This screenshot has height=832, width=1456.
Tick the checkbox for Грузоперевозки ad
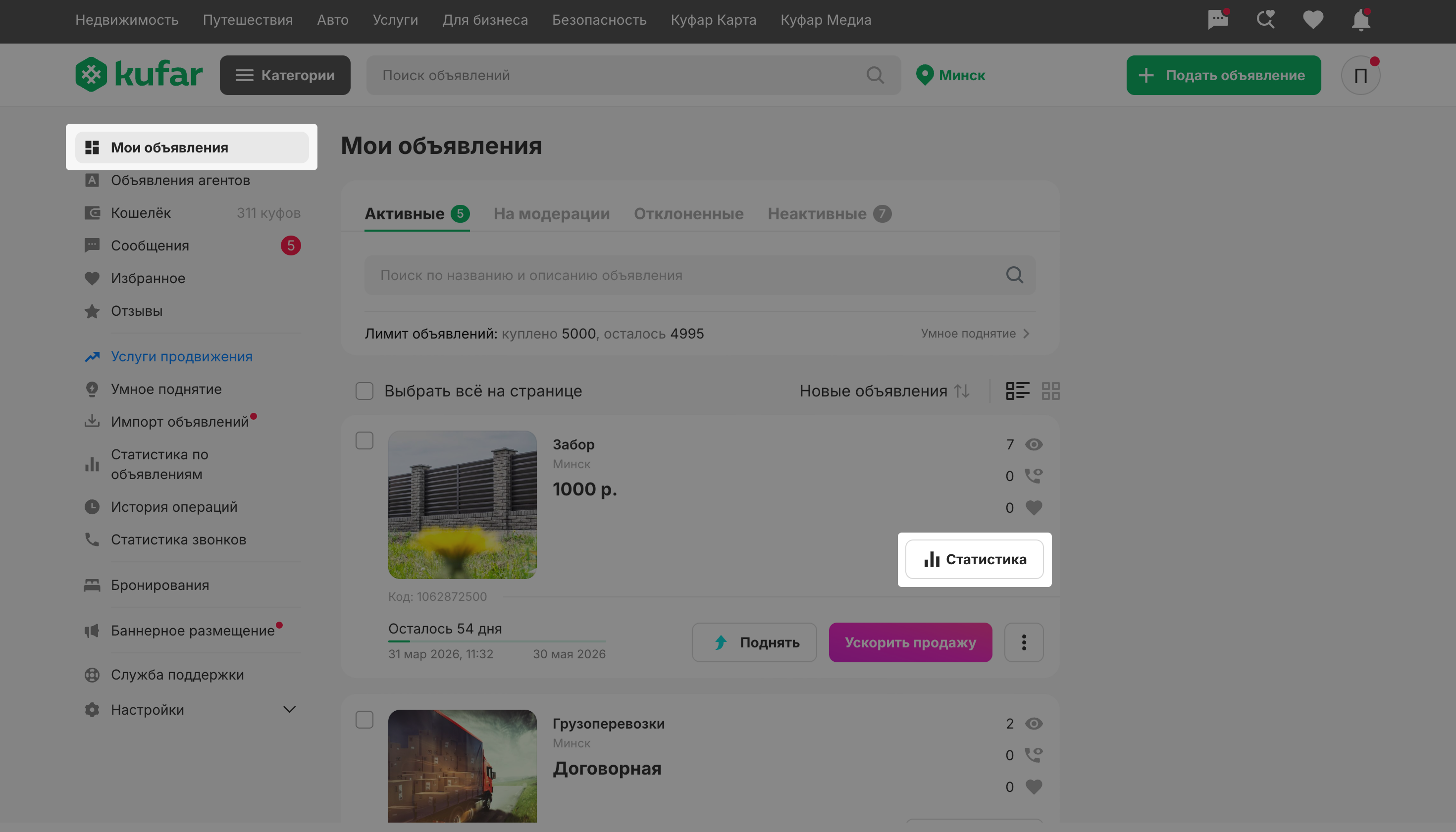coord(364,720)
